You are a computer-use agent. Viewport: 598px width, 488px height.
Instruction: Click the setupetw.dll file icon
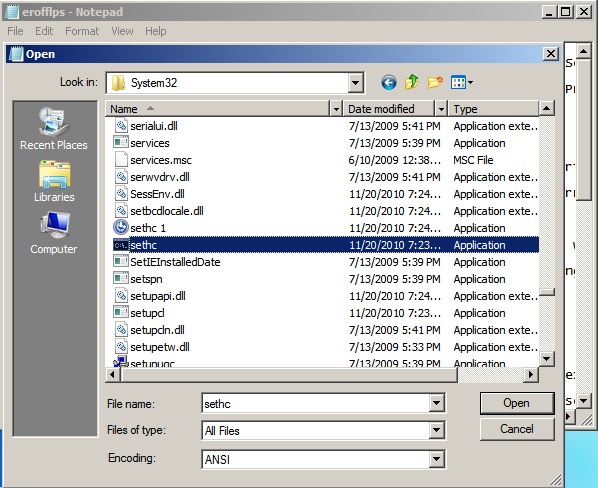pyautogui.click(x=121, y=347)
